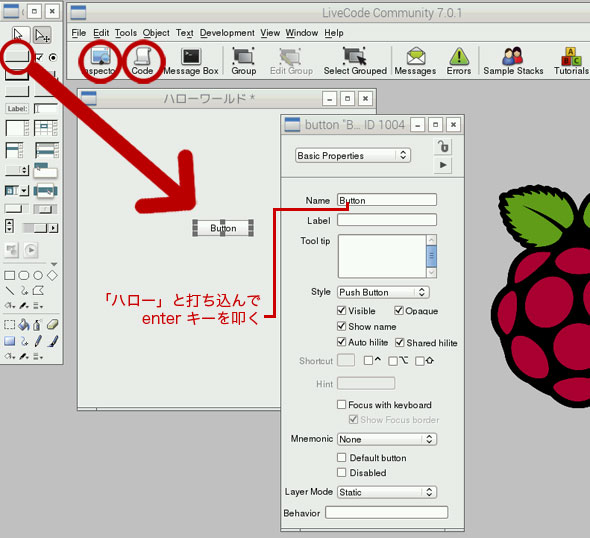Open the Object menu

tap(156, 33)
